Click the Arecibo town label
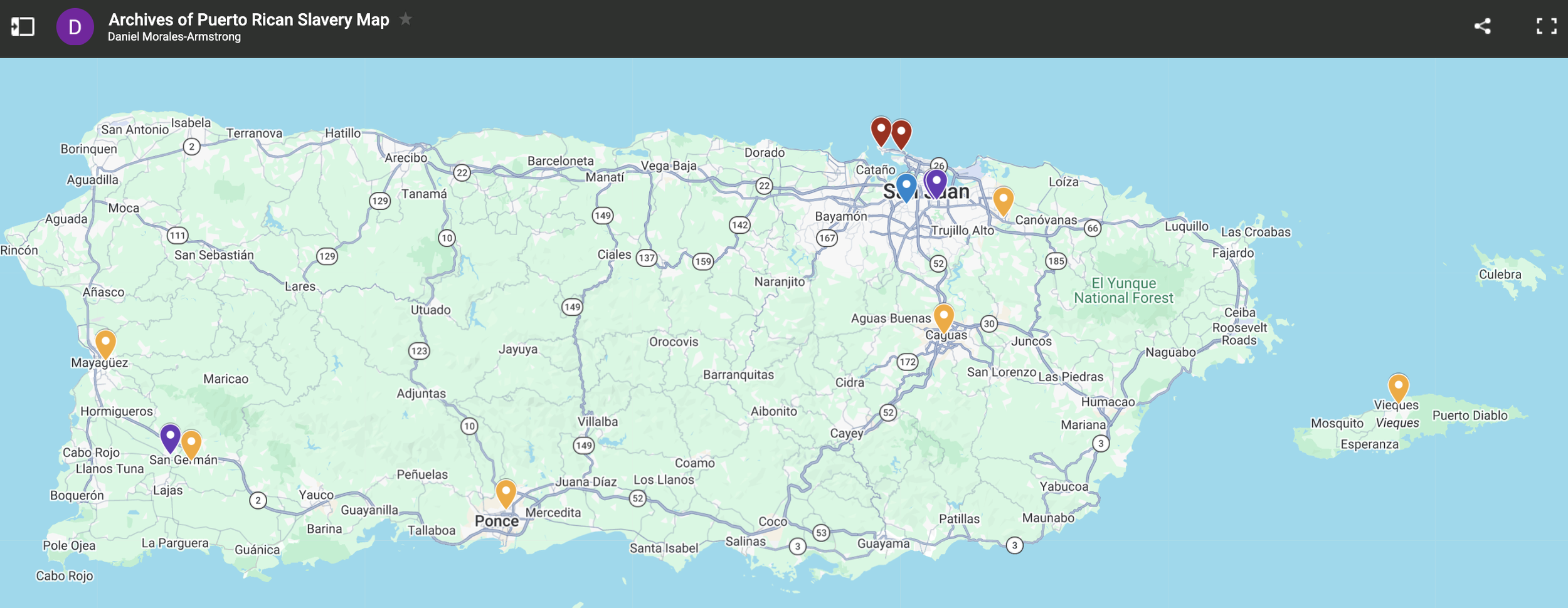Viewport: 1568px width, 608px height. 406,158
